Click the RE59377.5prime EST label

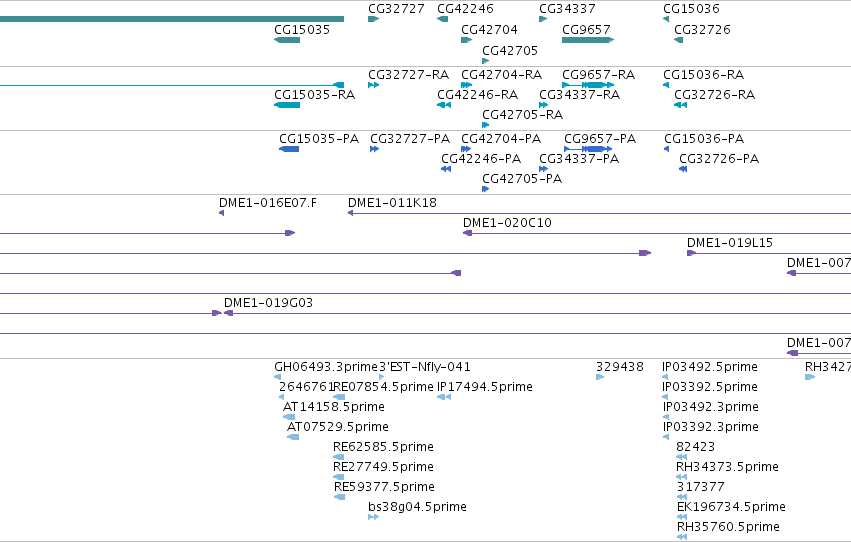[384, 488]
